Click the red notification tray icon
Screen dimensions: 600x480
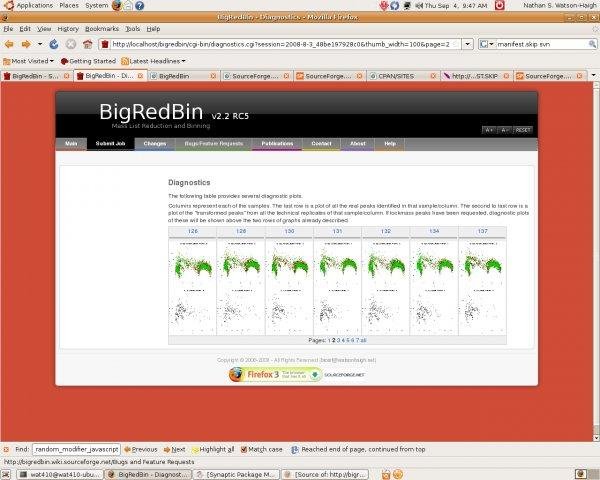[x=384, y=6]
